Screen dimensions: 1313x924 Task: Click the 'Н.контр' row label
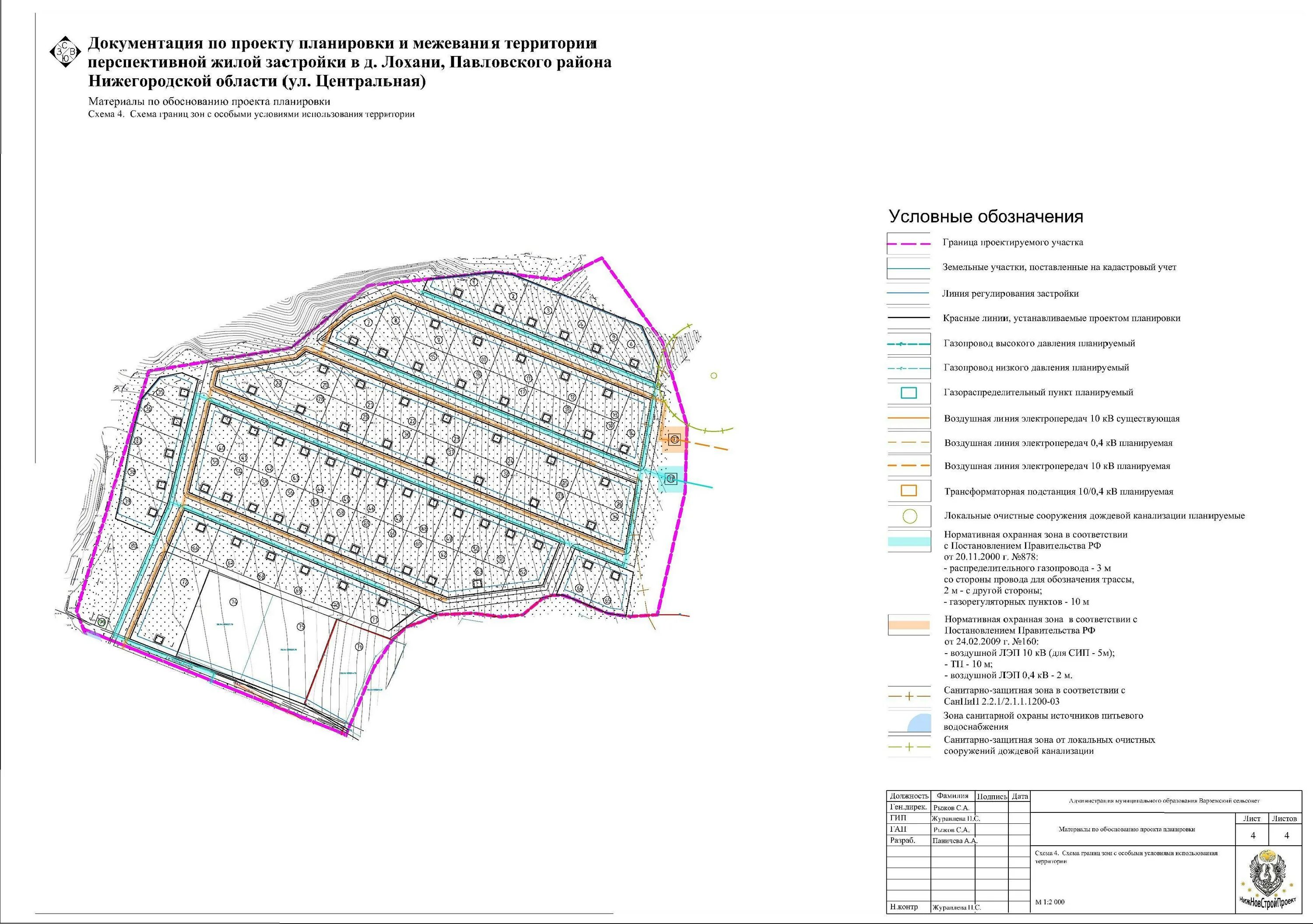coord(903,907)
